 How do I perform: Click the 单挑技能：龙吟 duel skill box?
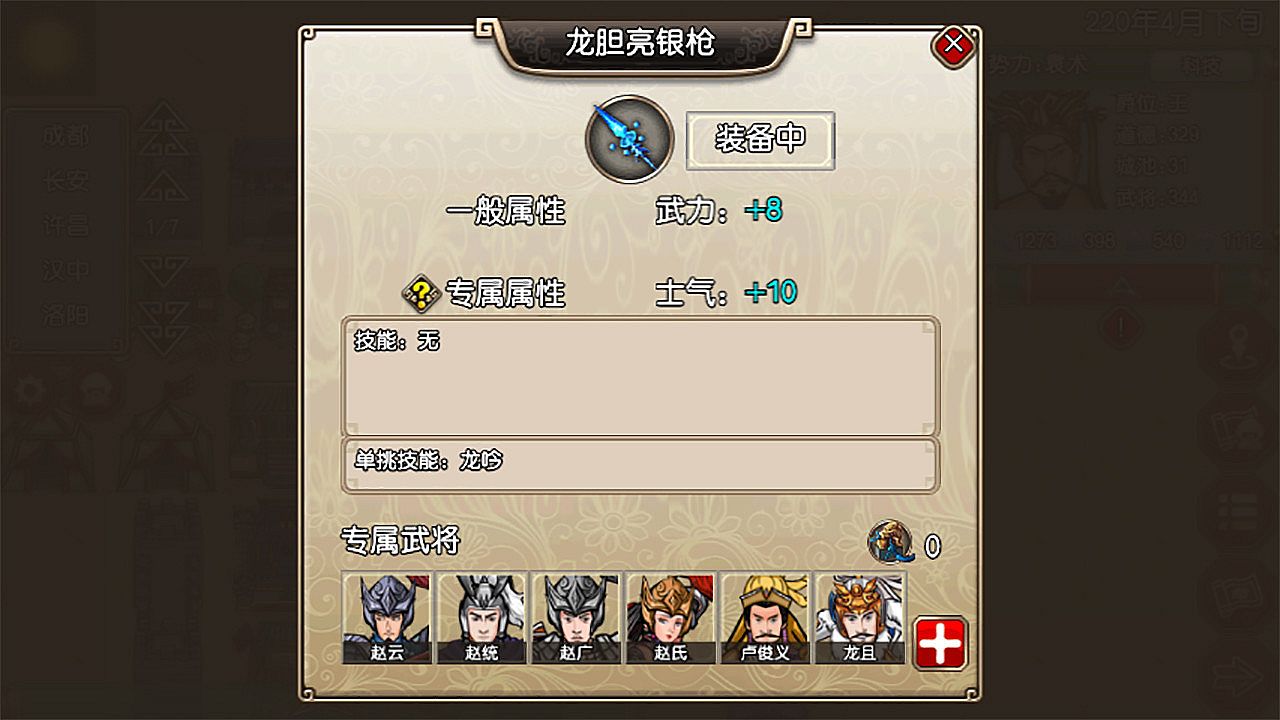click(640, 465)
